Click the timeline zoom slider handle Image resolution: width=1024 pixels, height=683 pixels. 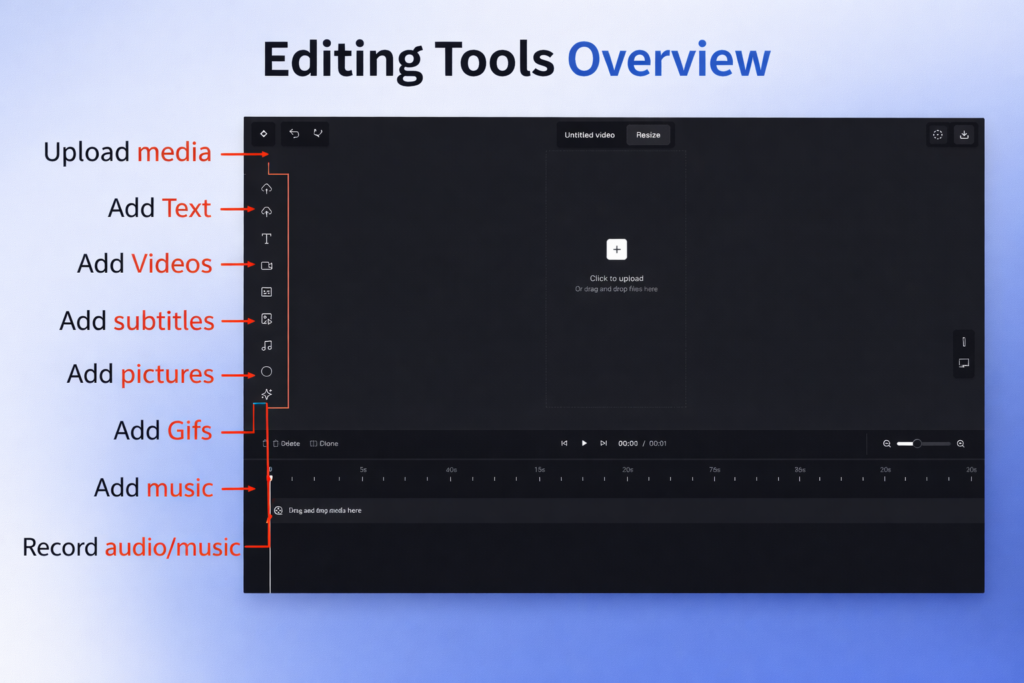pos(916,443)
